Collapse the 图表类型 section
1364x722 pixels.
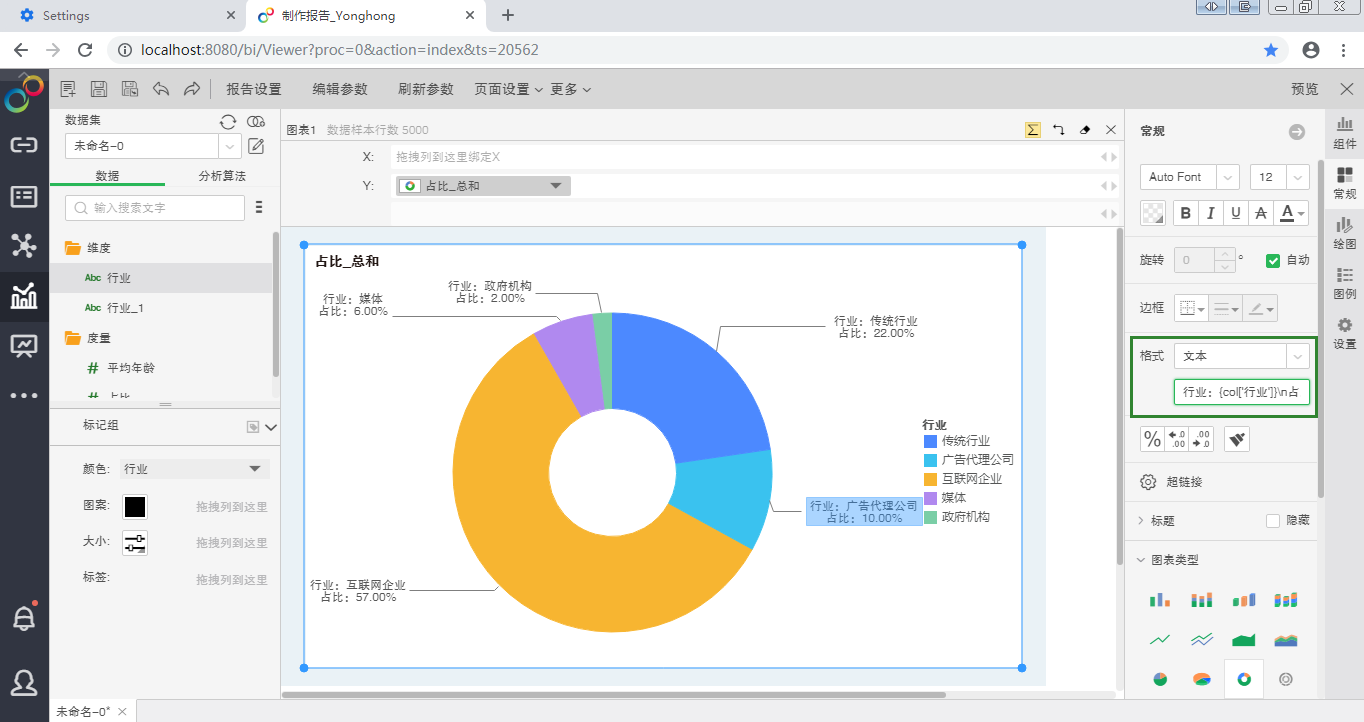1142,560
